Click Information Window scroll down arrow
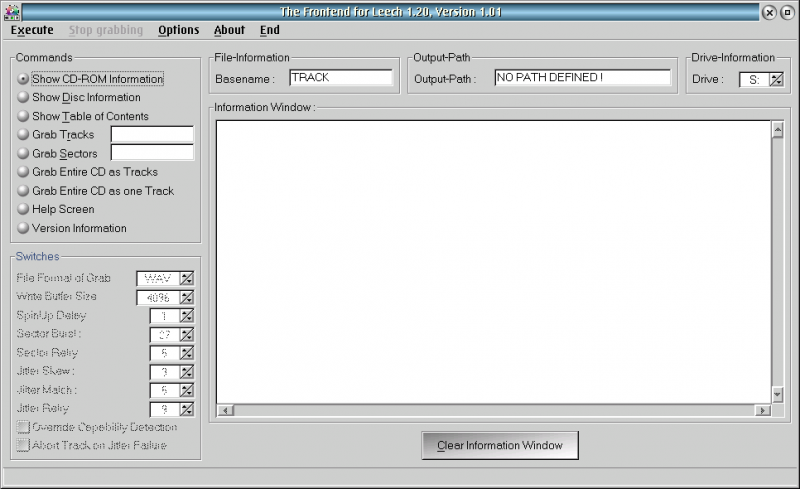The image size is (800, 489). 777,394
